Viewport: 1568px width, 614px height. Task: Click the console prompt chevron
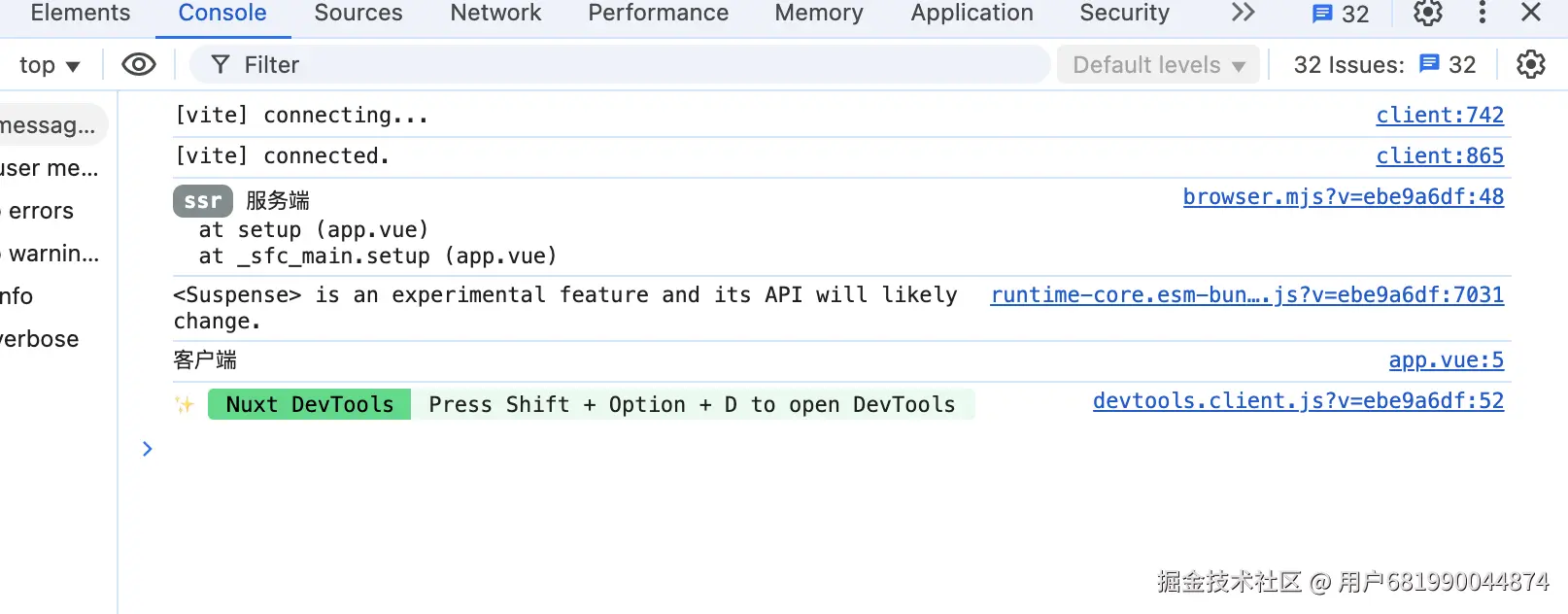148,449
